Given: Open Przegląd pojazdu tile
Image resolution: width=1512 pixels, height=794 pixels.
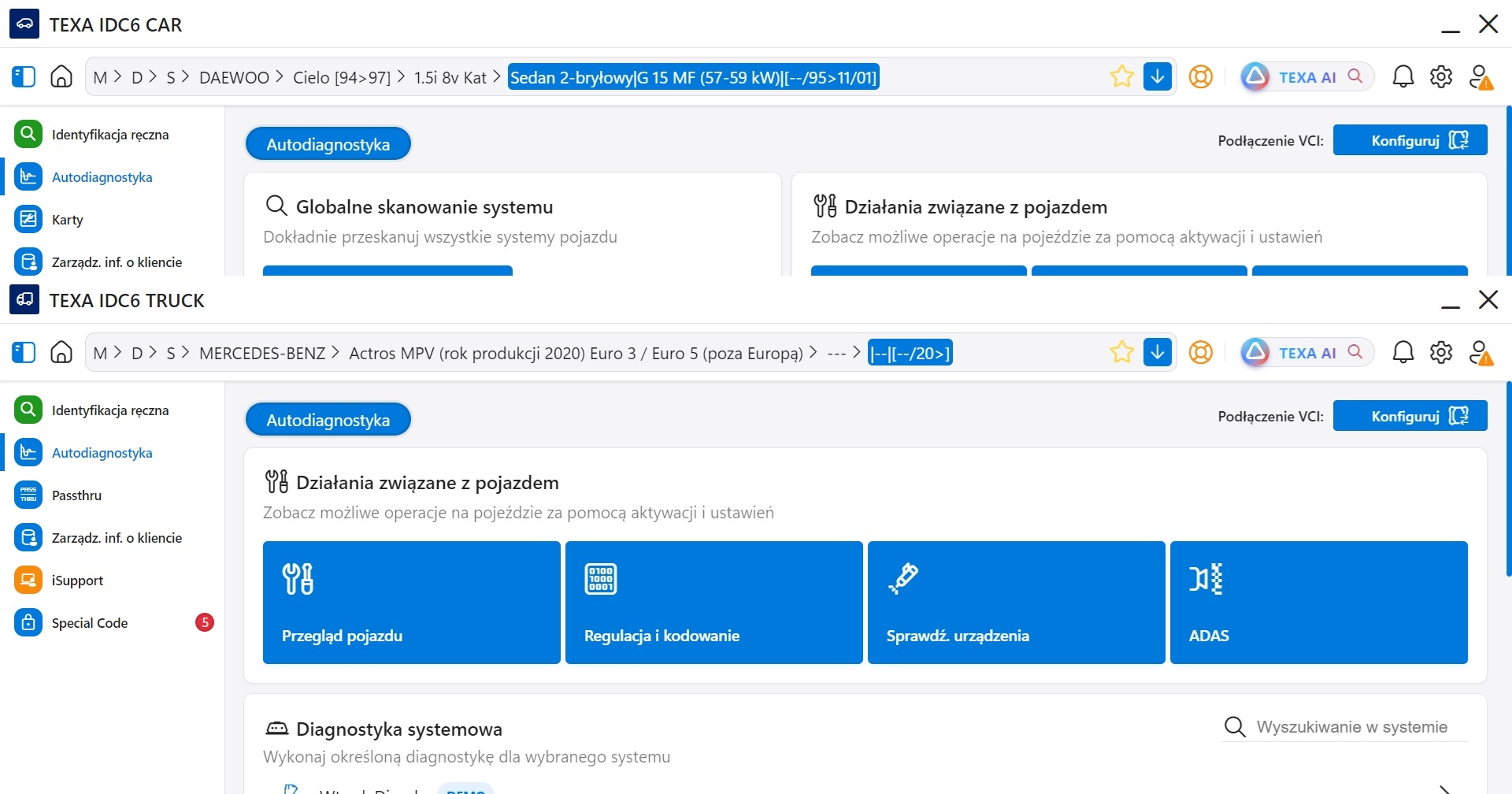Looking at the screenshot, I should [412, 603].
